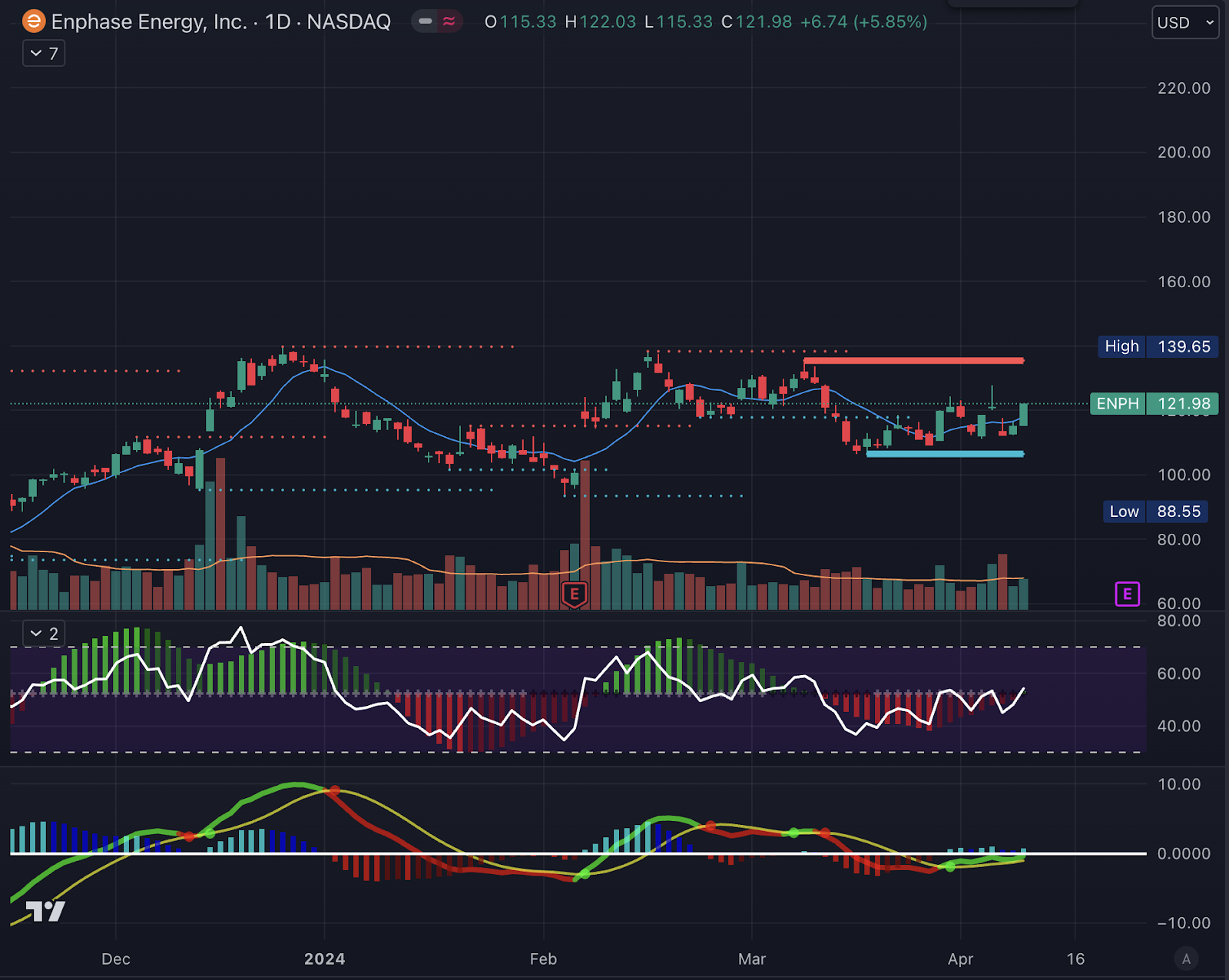This screenshot has width=1229, height=980.
Task: Click the 0.0000 MACD axis label
Action: (x=1184, y=854)
